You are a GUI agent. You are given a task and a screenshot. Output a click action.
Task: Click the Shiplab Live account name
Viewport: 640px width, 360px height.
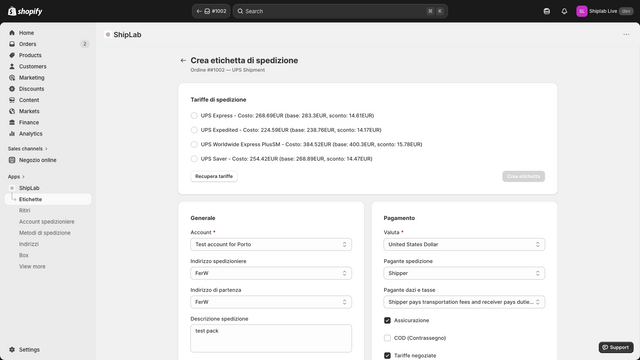click(603, 11)
